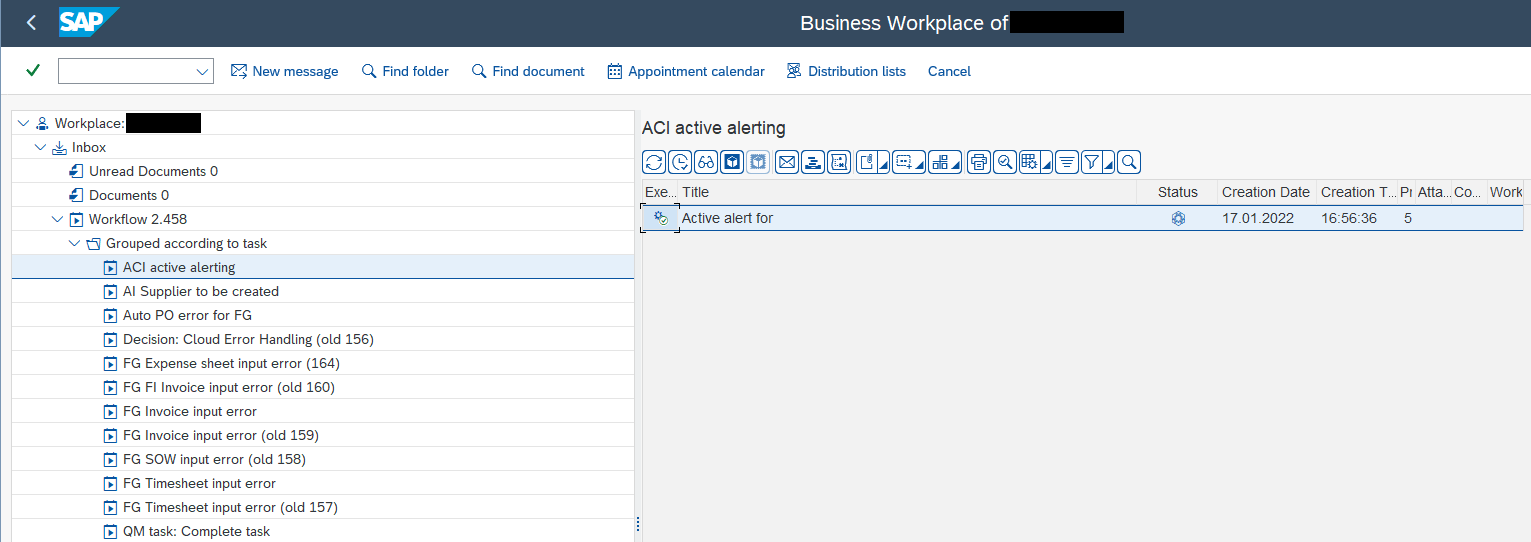Image resolution: width=1531 pixels, height=542 pixels.
Task: Click the Filter funnel icon
Action: [1091, 162]
